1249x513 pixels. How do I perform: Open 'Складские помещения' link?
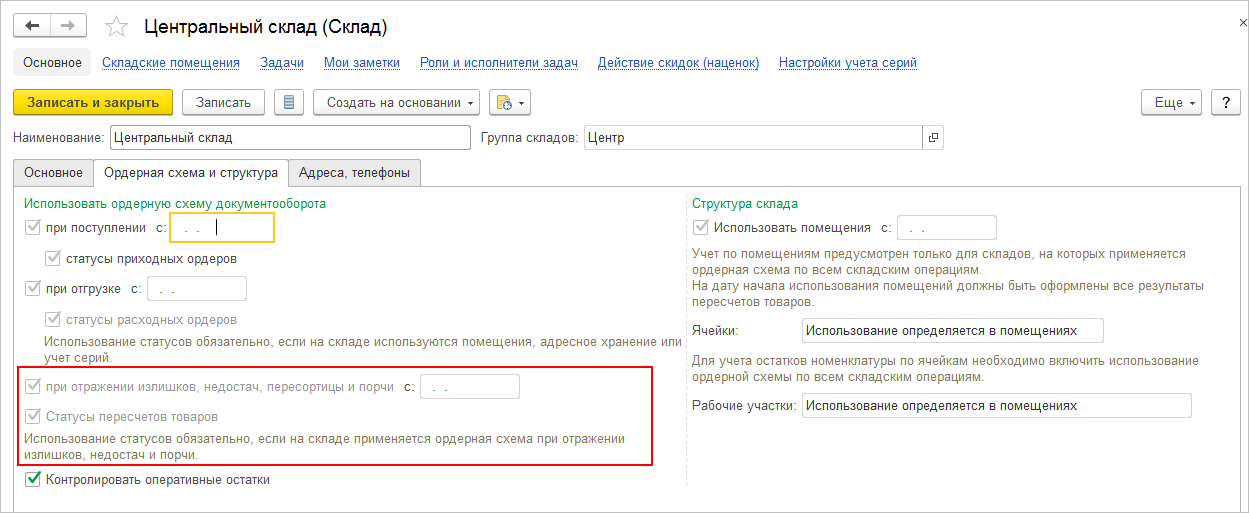tap(171, 62)
